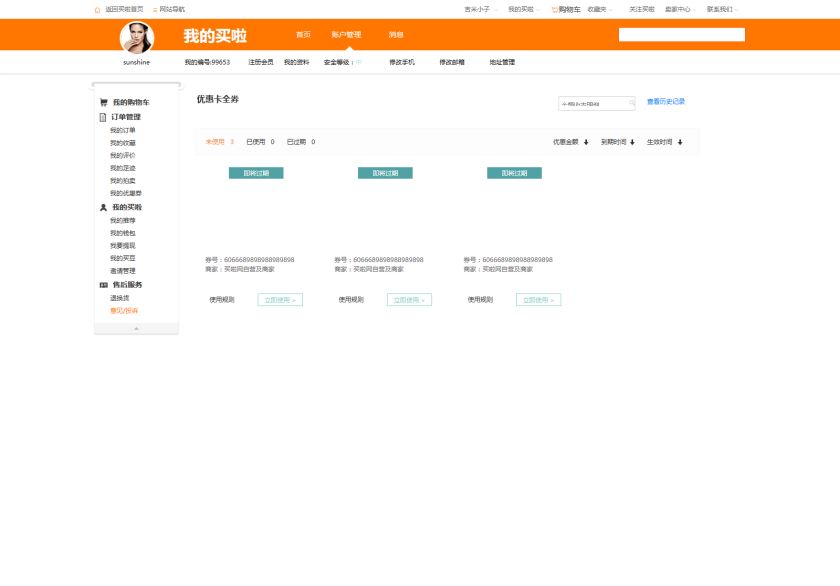Open the 修改手机 change phone link
The width and height of the screenshot is (840, 586).
[x=402, y=62]
